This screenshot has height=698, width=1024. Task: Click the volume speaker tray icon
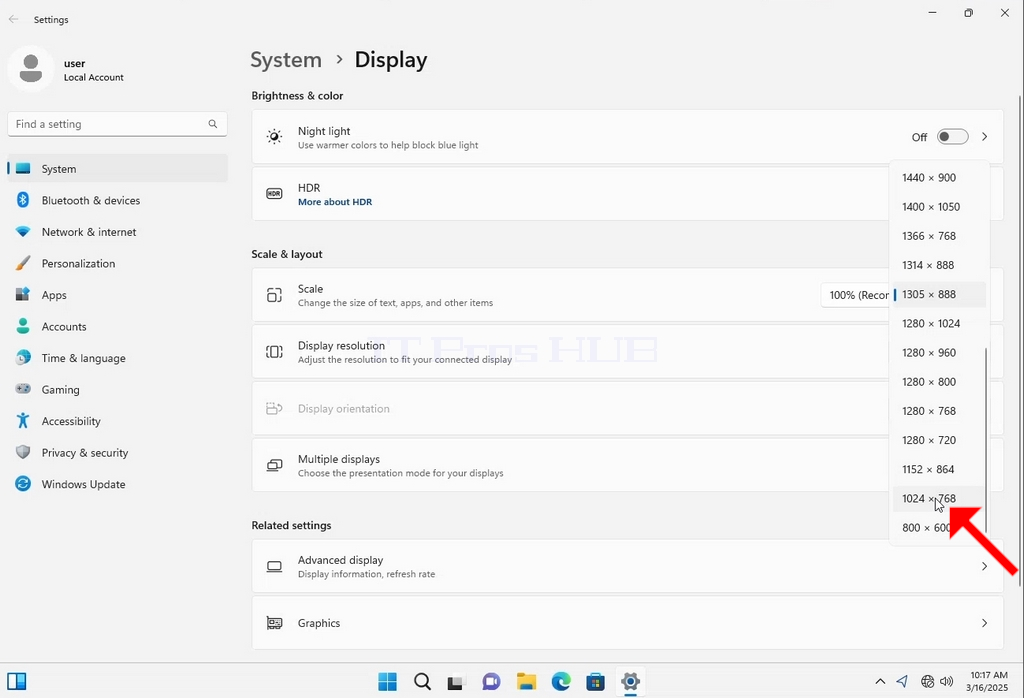(946, 682)
